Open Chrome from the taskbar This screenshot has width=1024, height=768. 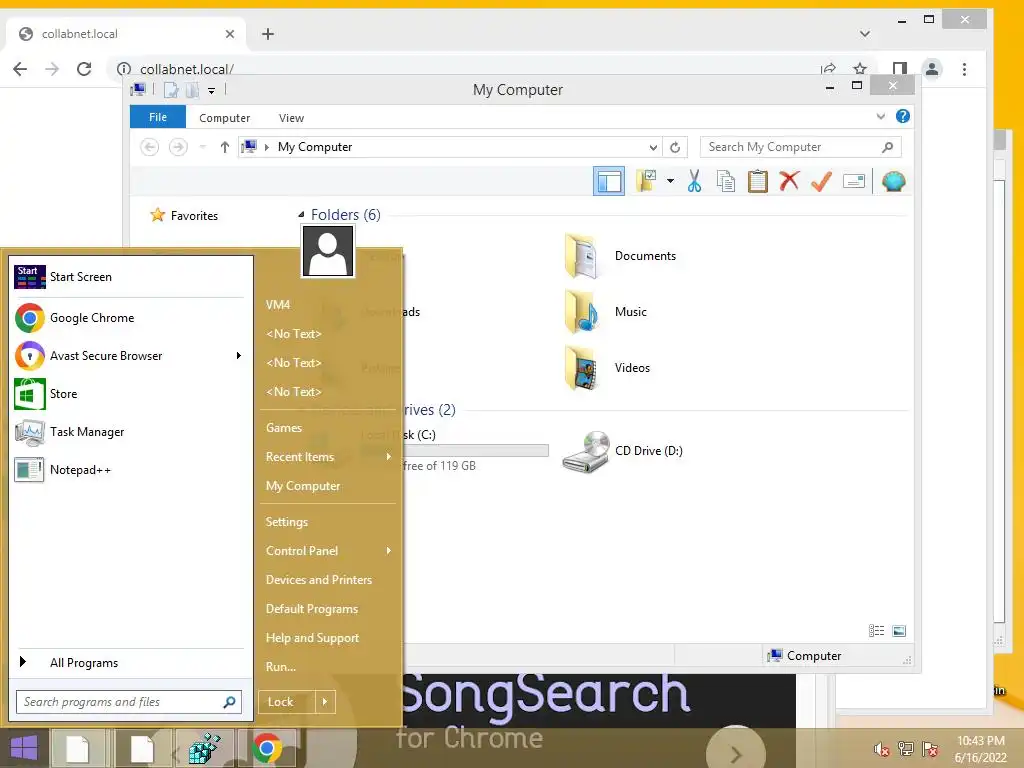click(267, 748)
